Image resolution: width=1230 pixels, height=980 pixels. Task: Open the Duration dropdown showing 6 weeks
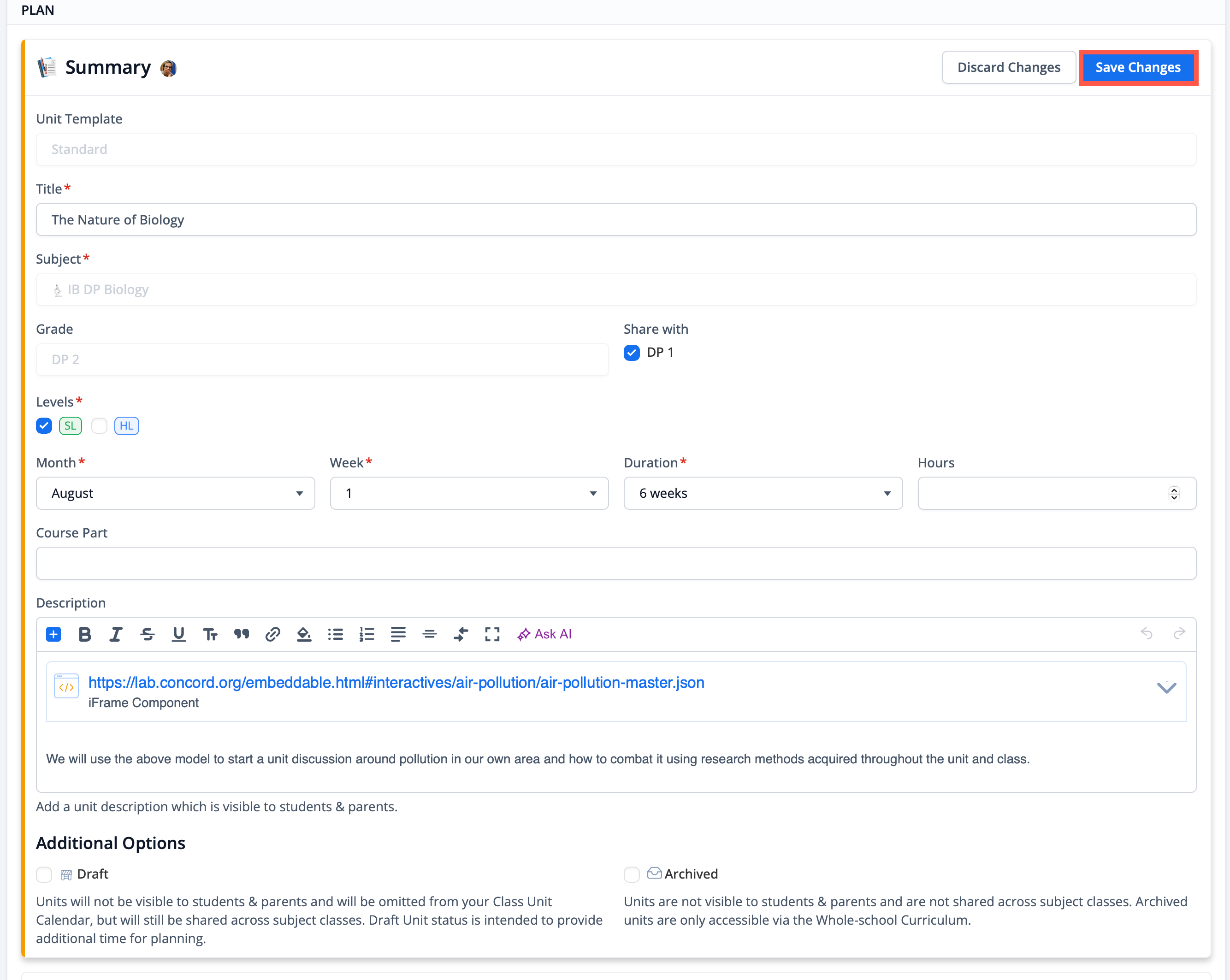click(x=762, y=493)
